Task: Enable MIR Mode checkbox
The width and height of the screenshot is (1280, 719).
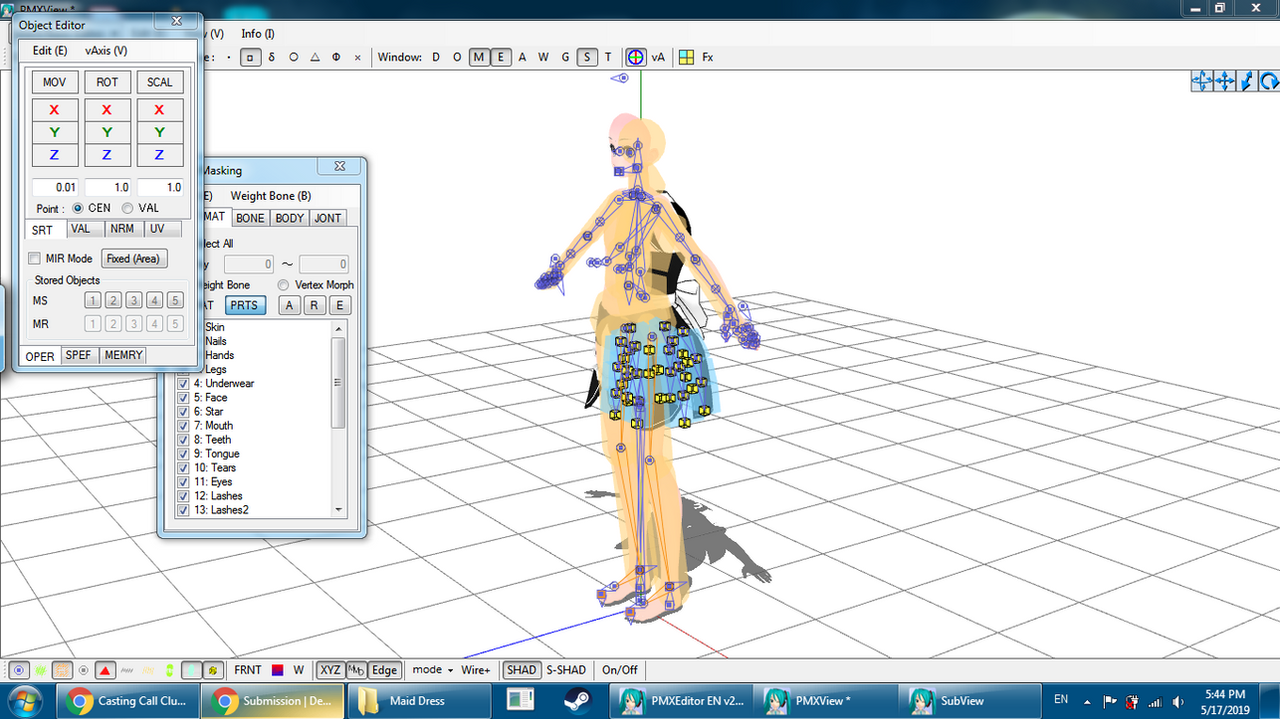Action: click(x=35, y=258)
